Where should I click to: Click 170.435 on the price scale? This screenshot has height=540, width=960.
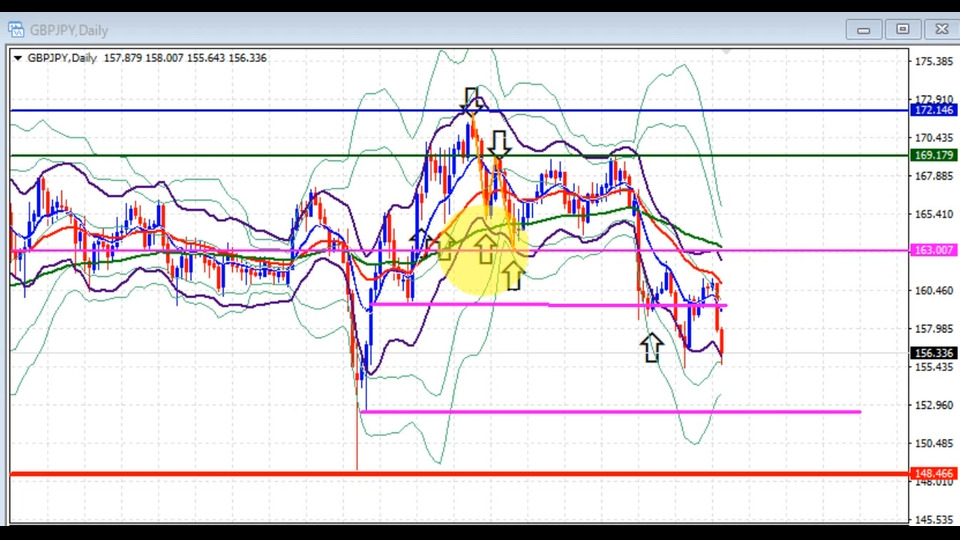(934, 138)
